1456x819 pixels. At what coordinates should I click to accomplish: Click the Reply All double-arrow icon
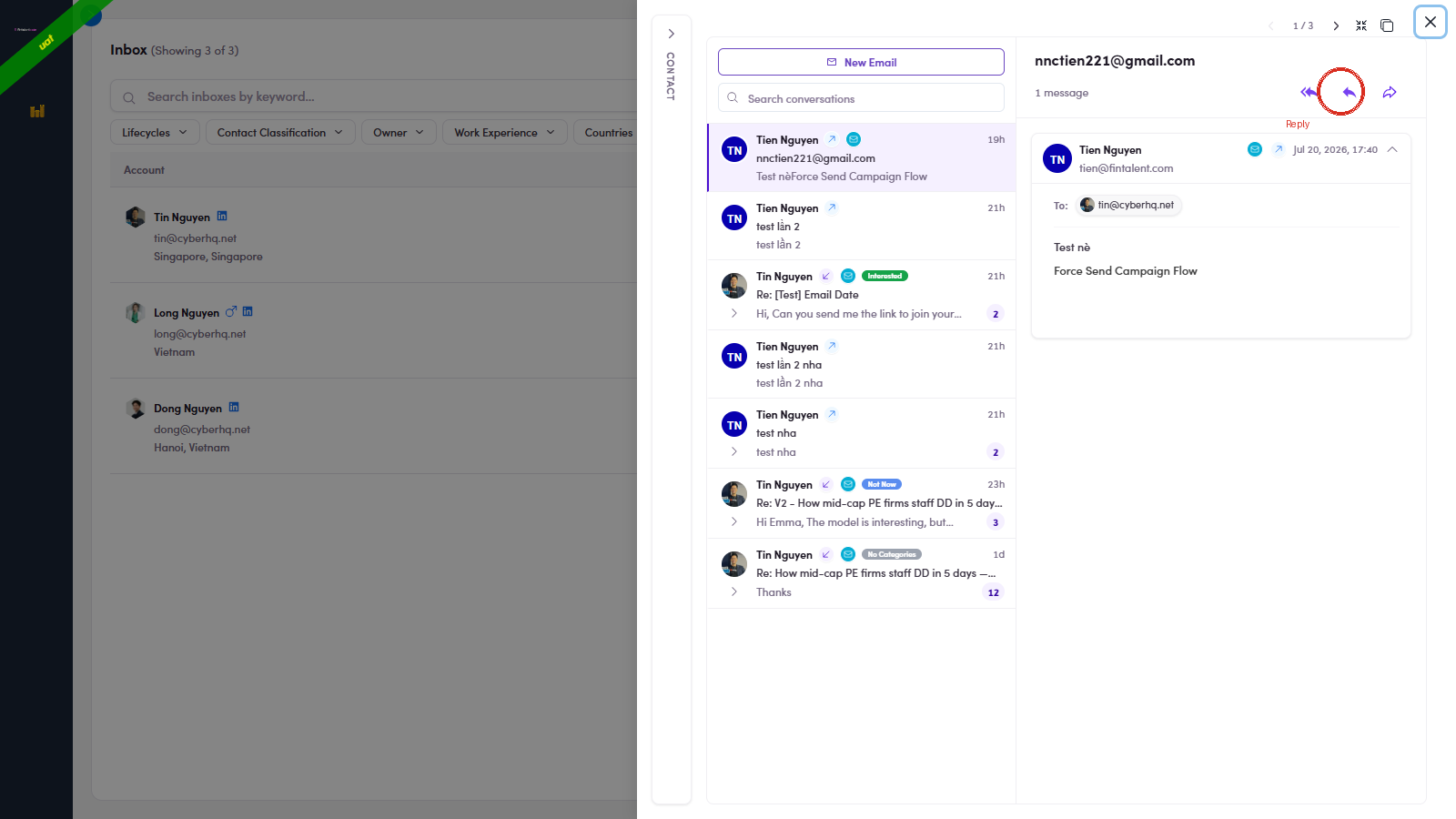[x=1309, y=92]
